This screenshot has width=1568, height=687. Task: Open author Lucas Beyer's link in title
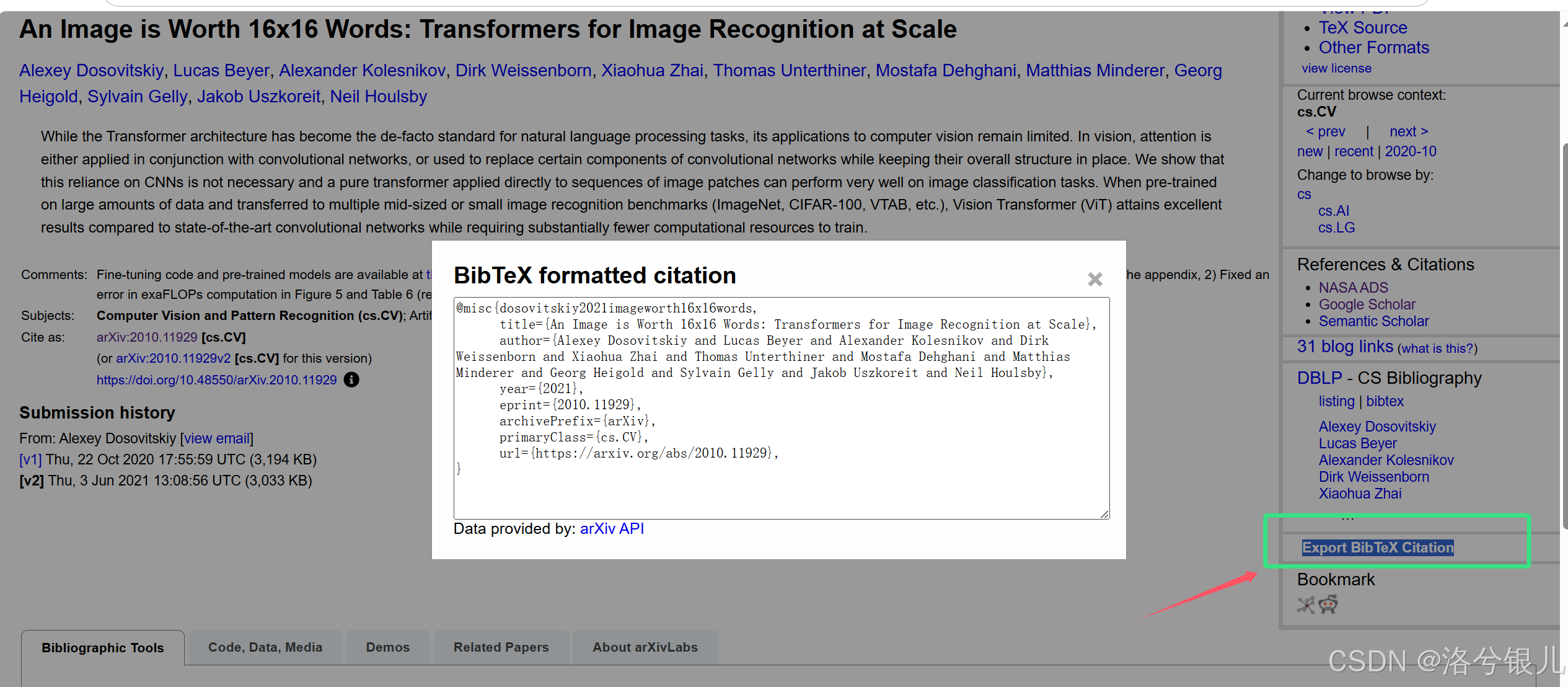tap(221, 71)
